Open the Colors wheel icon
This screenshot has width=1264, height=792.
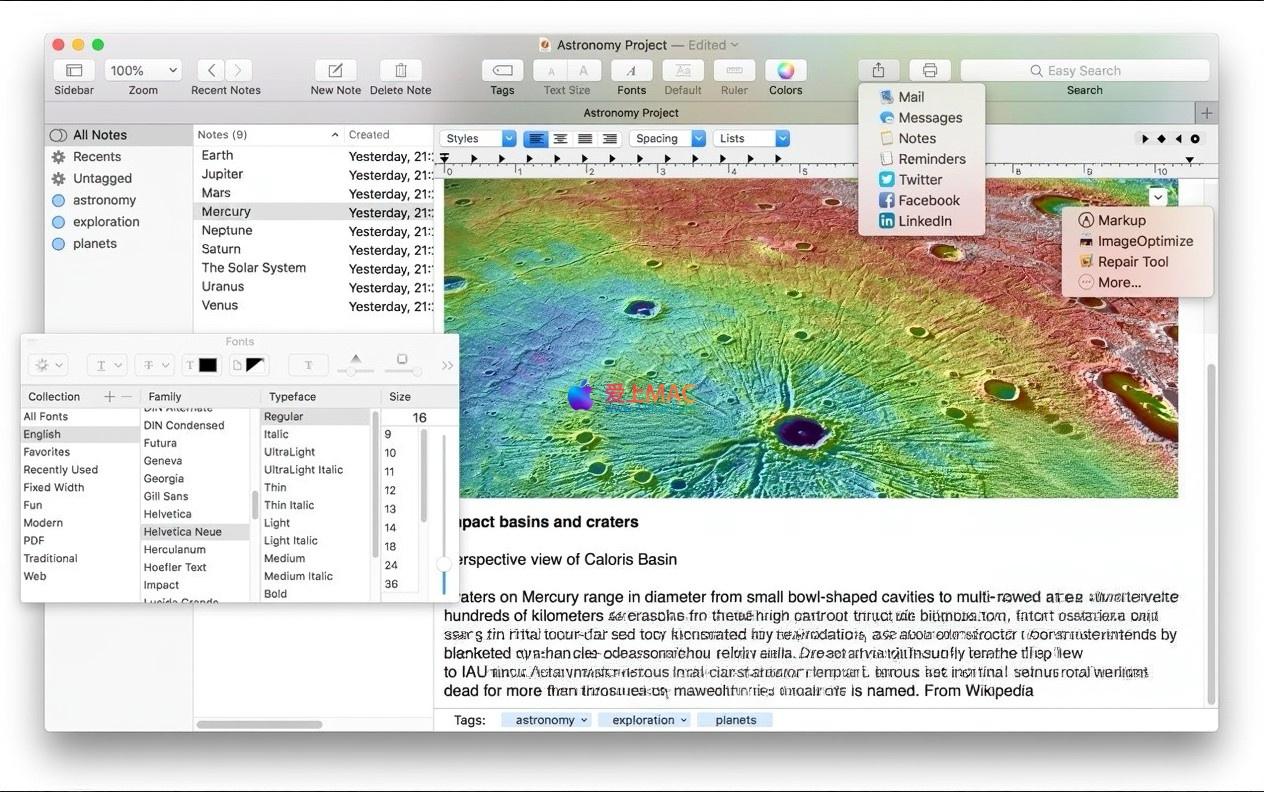[x=785, y=71]
